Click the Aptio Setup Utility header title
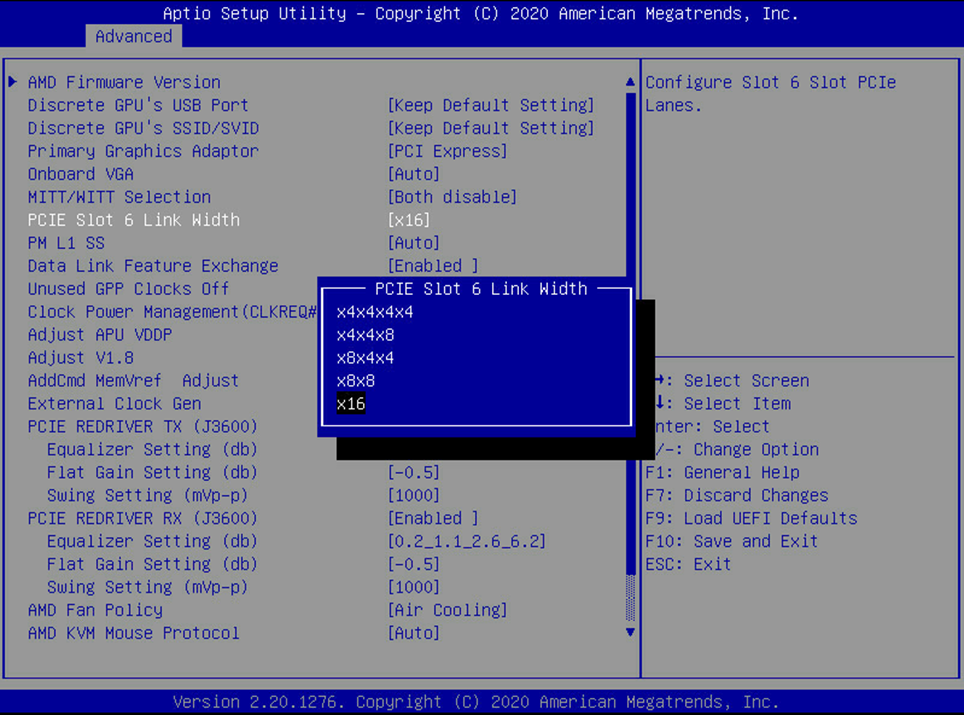 (480, 13)
